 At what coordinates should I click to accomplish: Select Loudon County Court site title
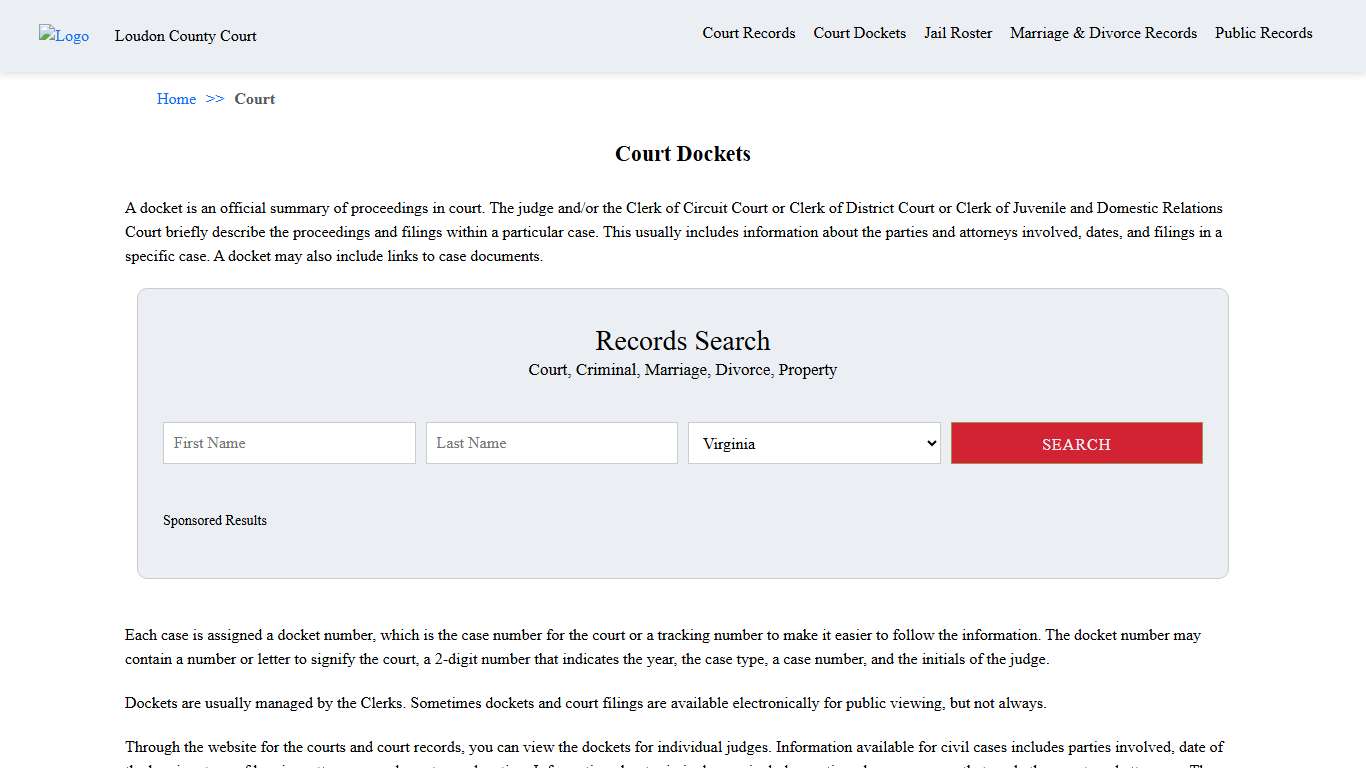186,36
